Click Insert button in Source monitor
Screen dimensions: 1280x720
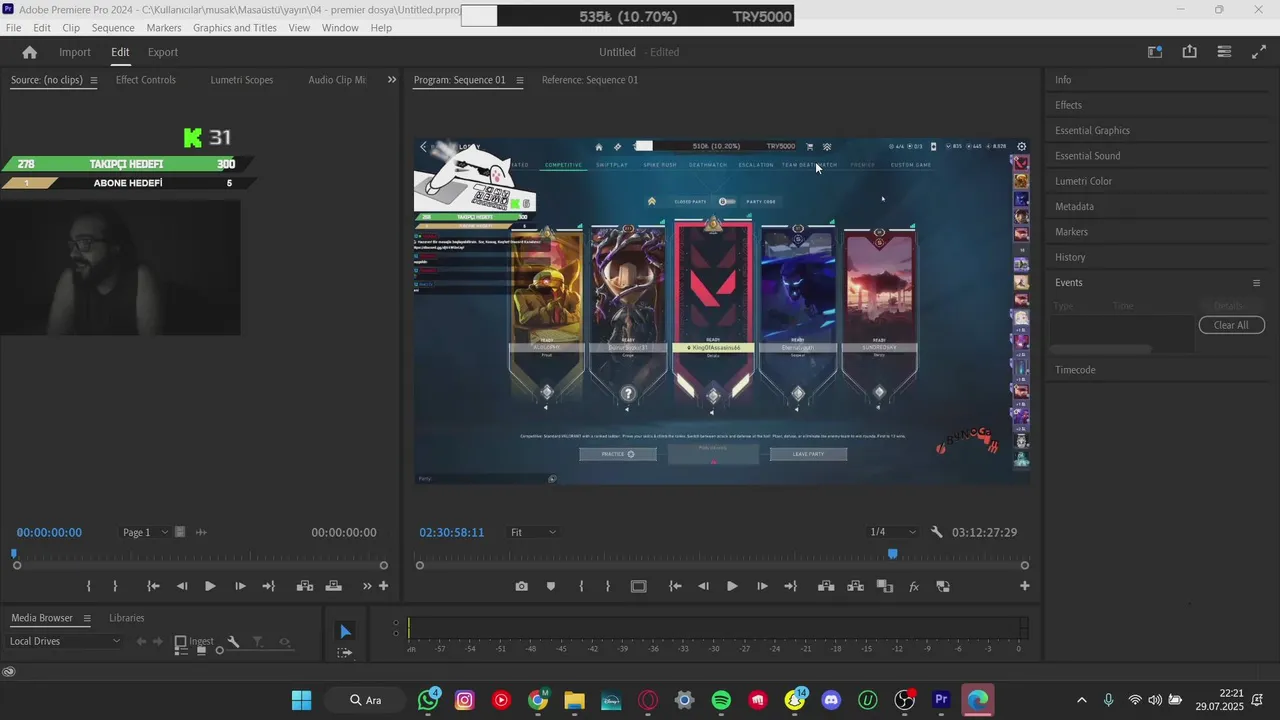coord(305,586)
